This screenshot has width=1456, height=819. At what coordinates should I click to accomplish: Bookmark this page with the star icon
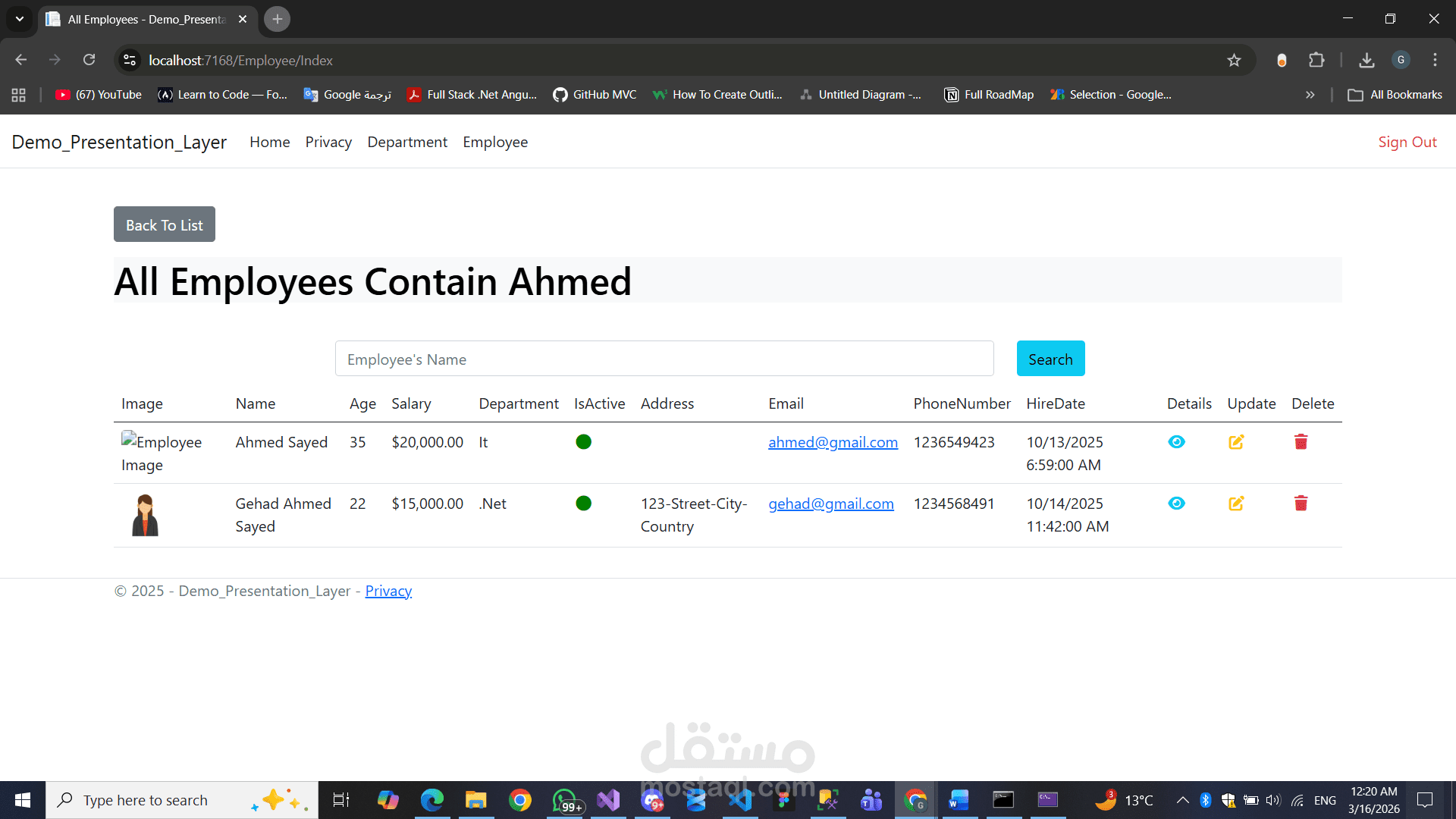tap(1234, 61)
